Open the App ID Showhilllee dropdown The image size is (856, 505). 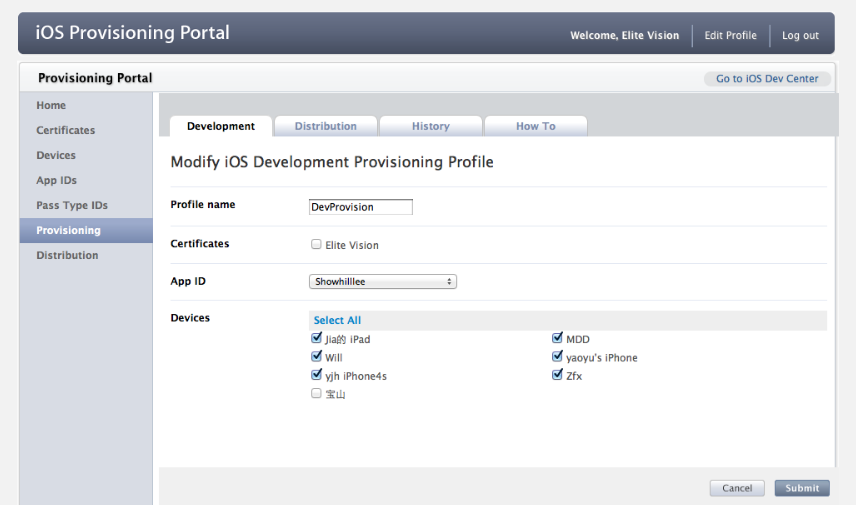[x=383, y=282]
